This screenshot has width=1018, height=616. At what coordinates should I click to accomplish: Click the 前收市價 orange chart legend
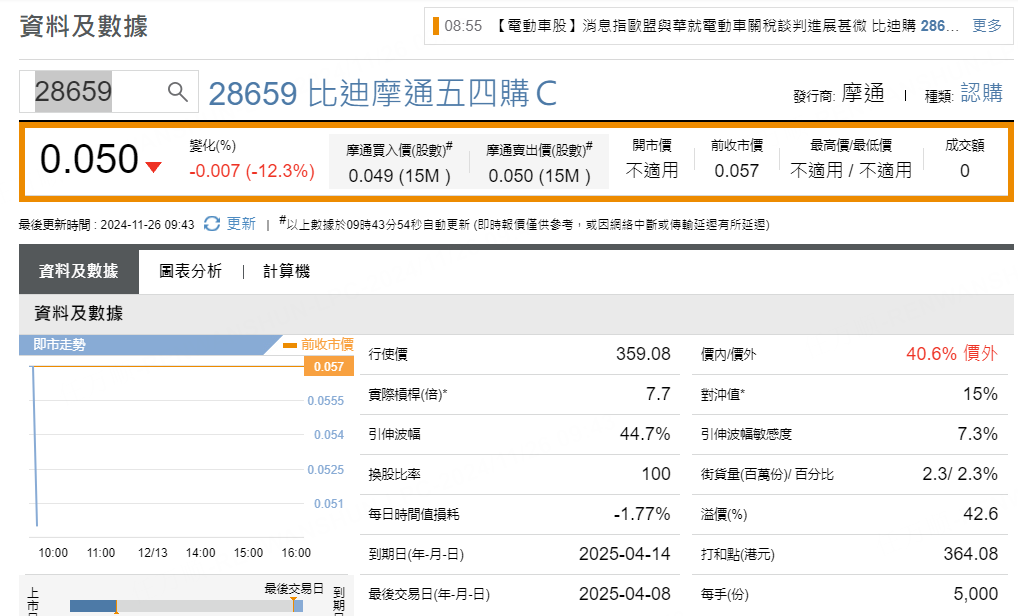[319, 344]
